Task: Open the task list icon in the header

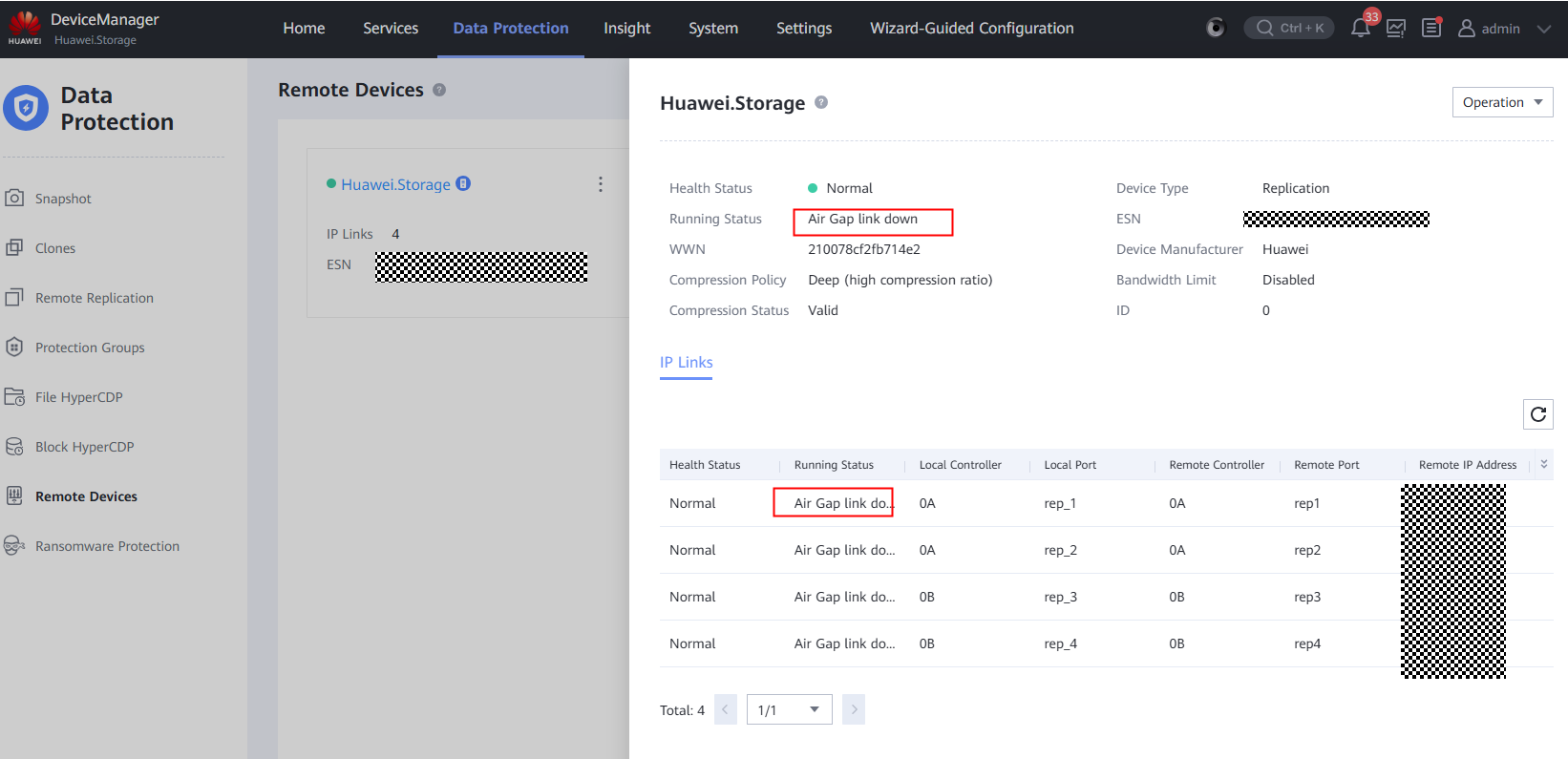Action: click(x=1431, y=28)
